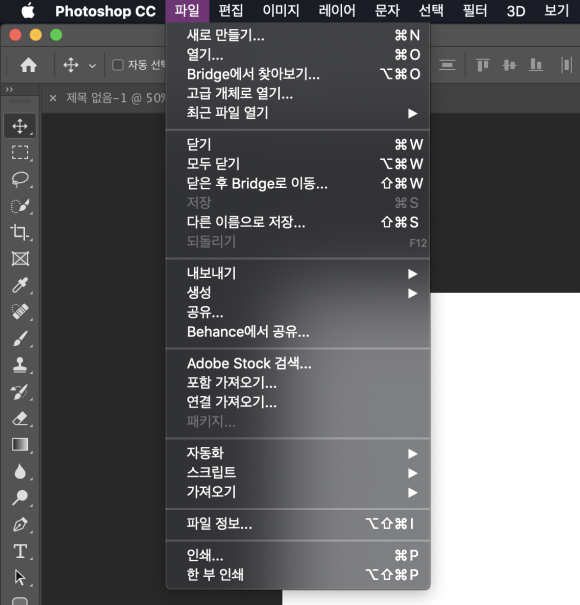Choose 파일 정보... menu item
The image size is (580, 605).
pos(298,524)
